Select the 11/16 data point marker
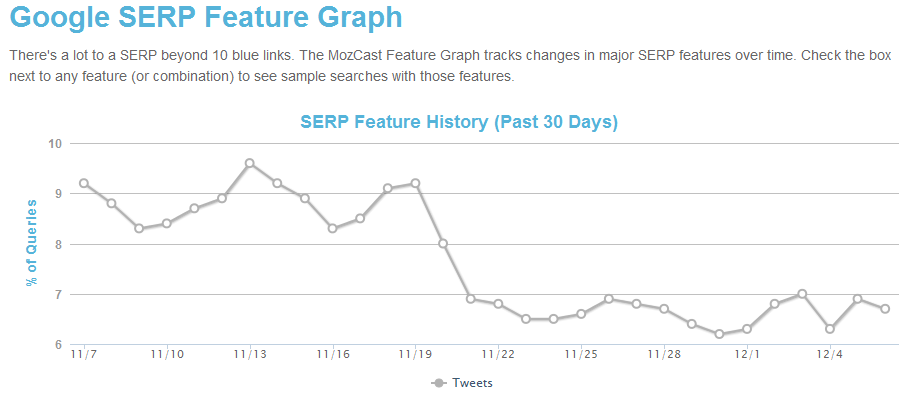 [x=332, y=228]
